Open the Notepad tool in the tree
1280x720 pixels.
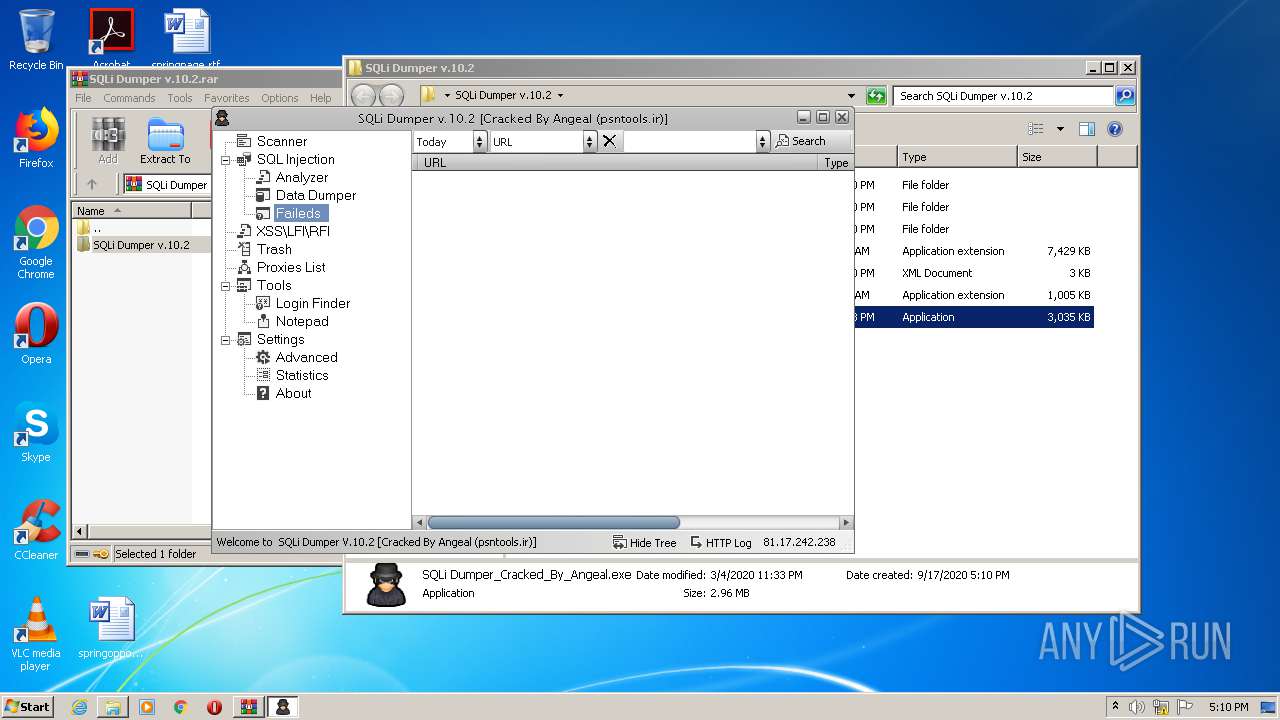click(x=302, y=321)
